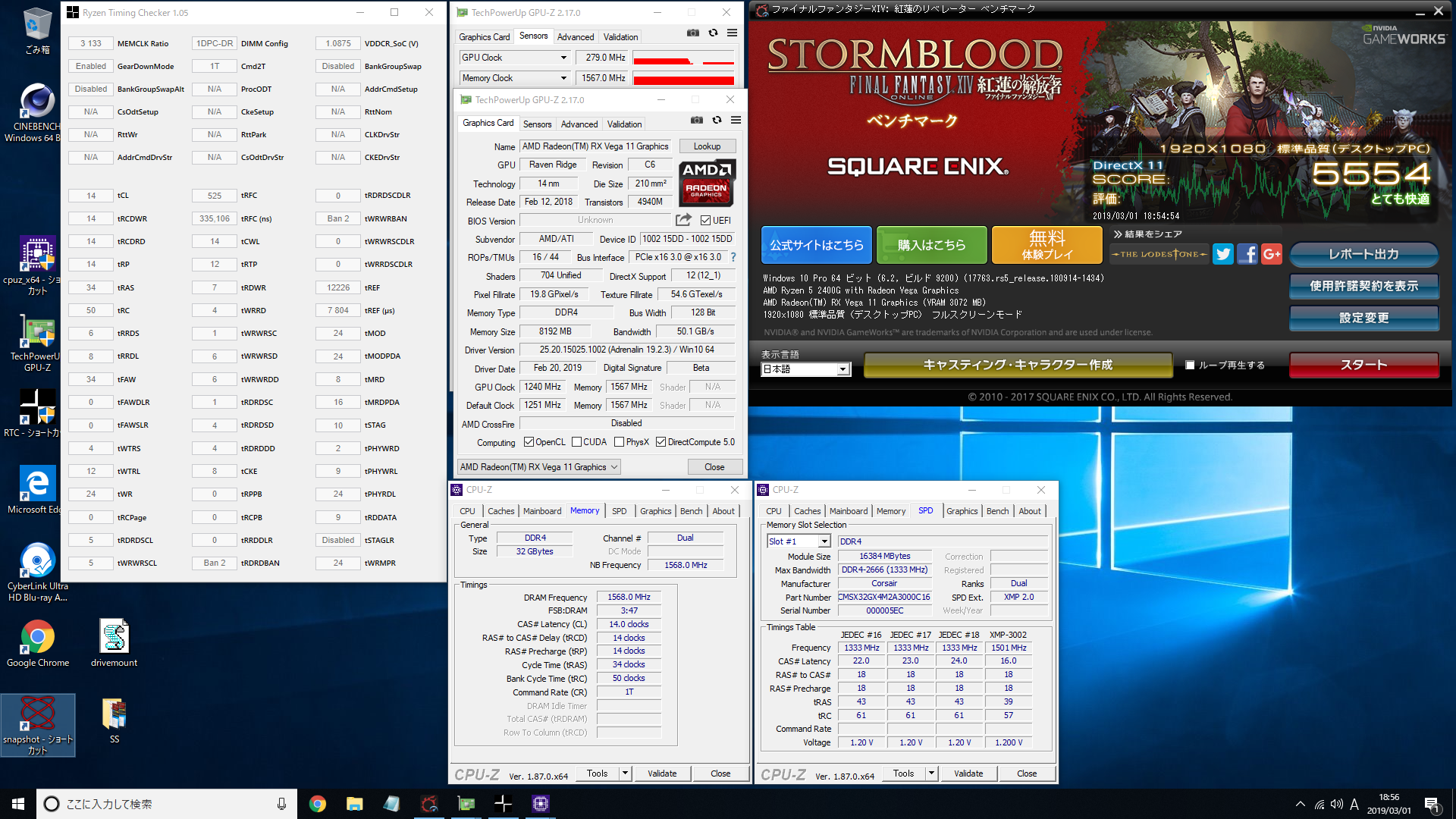The width and height of the screenshot is (1456, 819).
Task: Click the BIOS export share icon in GPU-Z
Action: [683, 220]
